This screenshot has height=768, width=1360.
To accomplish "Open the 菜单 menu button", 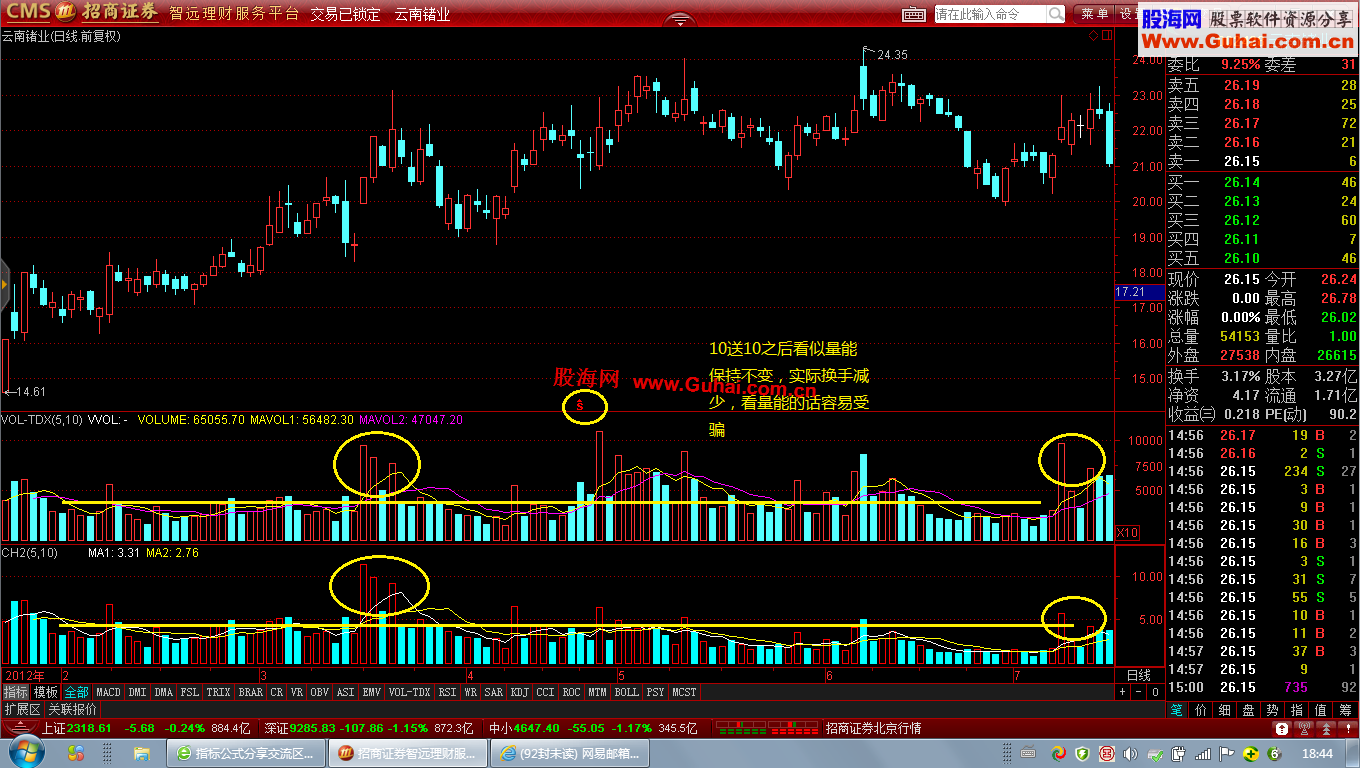I will coord(1095,14).
